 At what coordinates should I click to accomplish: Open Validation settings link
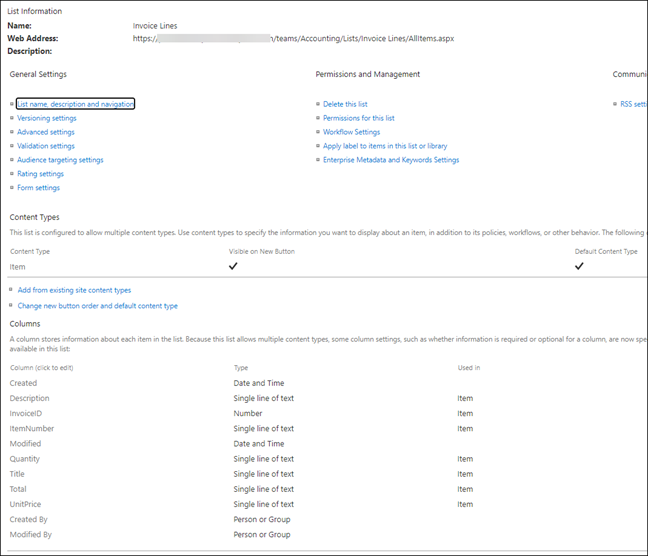click(45, 146)
